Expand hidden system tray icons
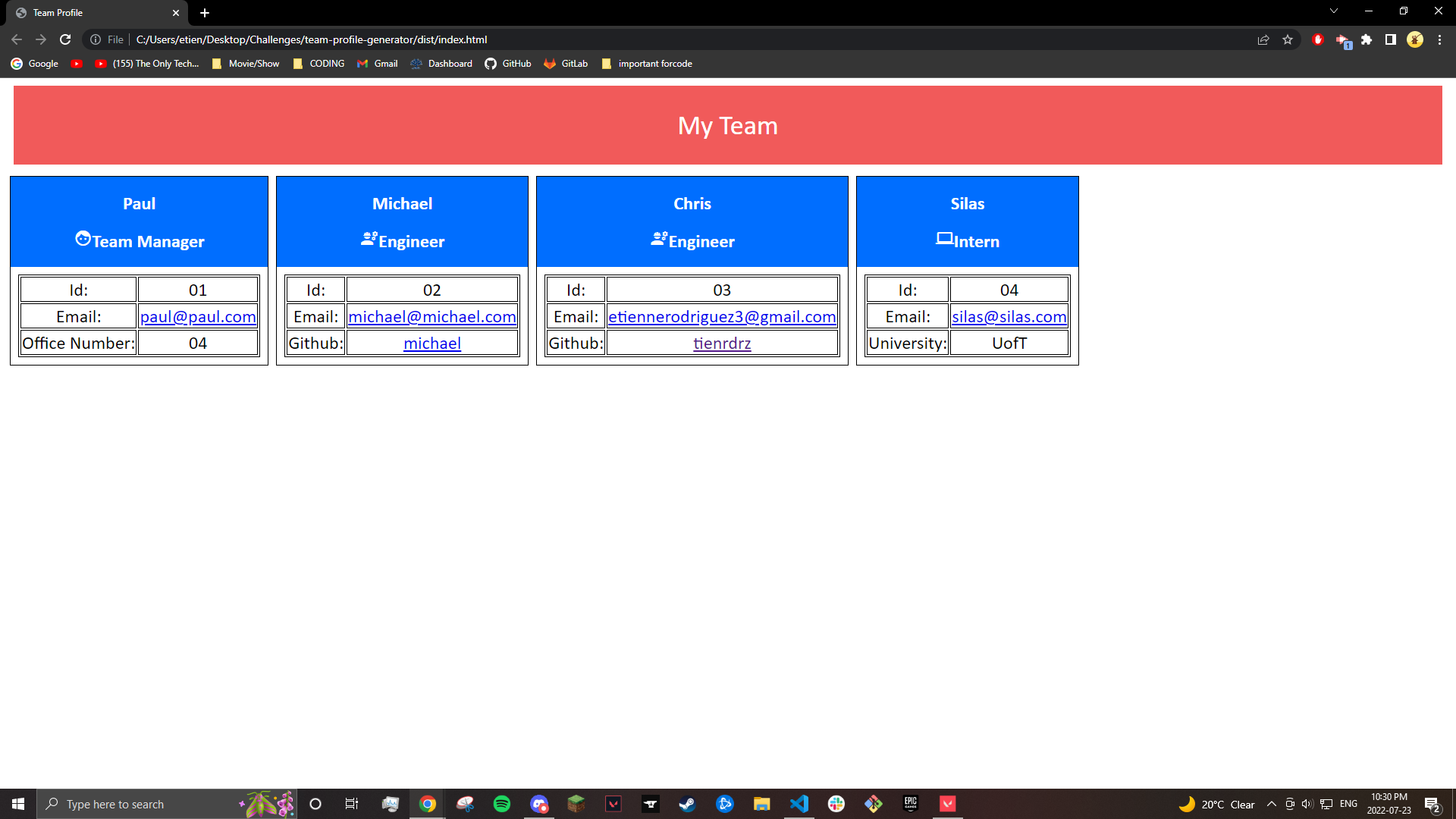The image size is (1456, 819). 1271,804
